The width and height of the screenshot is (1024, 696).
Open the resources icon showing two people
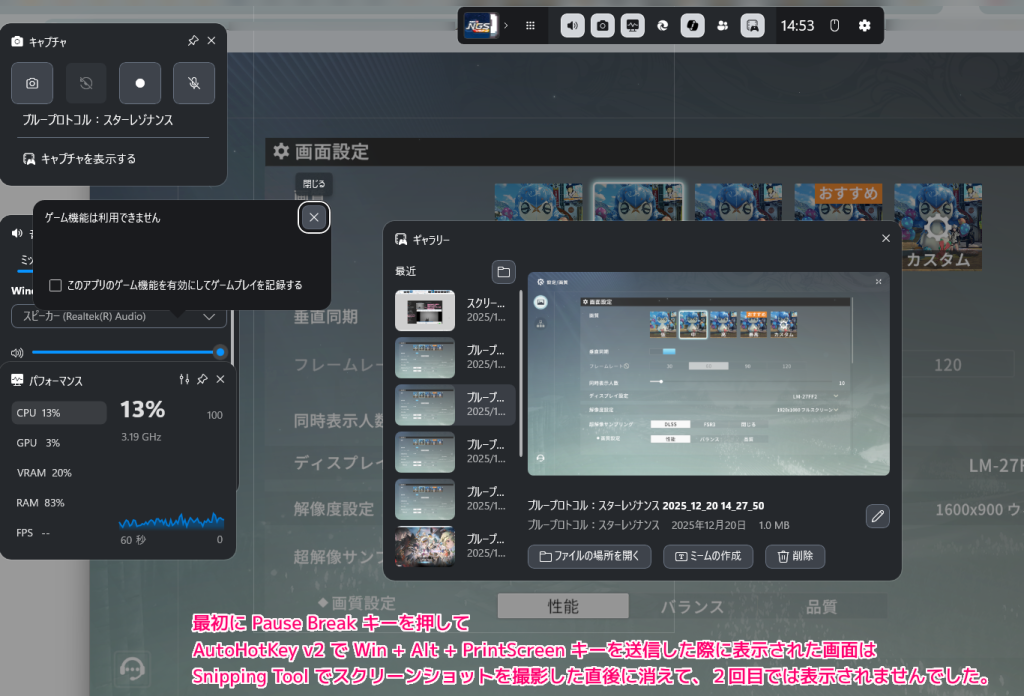(x=722, y=24)
